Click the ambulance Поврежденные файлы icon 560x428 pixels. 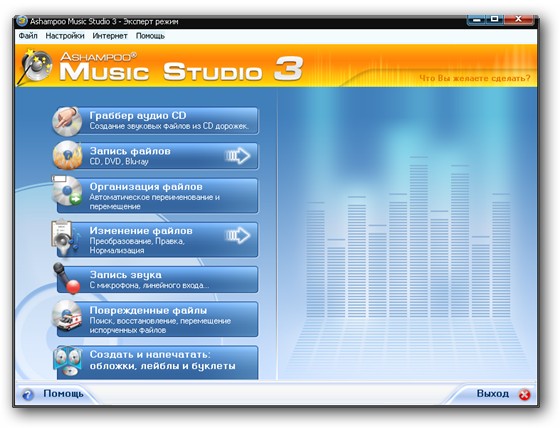coord(67,316)
